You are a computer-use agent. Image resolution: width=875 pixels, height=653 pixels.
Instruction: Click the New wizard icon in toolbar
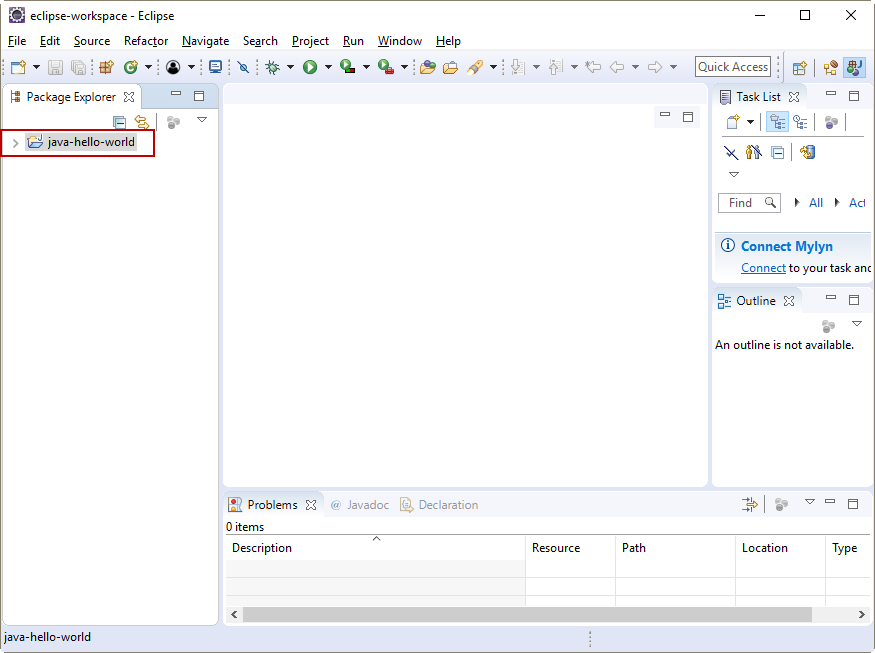18,68
